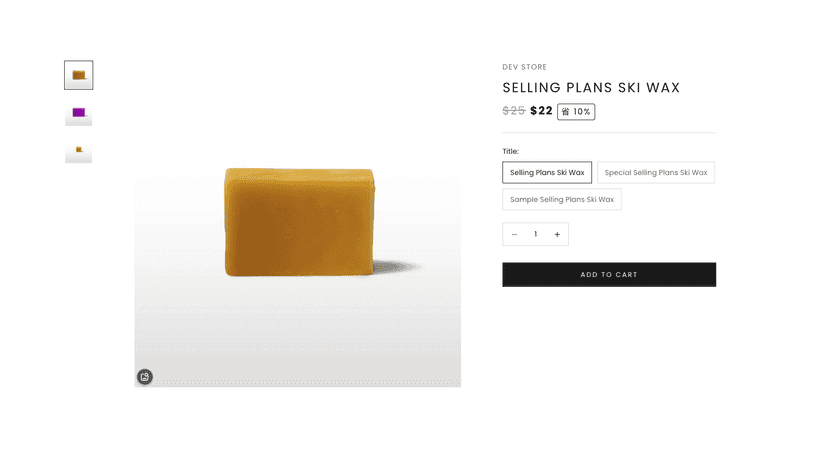This screenshot has height=466, width=828.
Task: Choose the Sample Selling Plans Ski Wax variant
Action: point(562,200)
